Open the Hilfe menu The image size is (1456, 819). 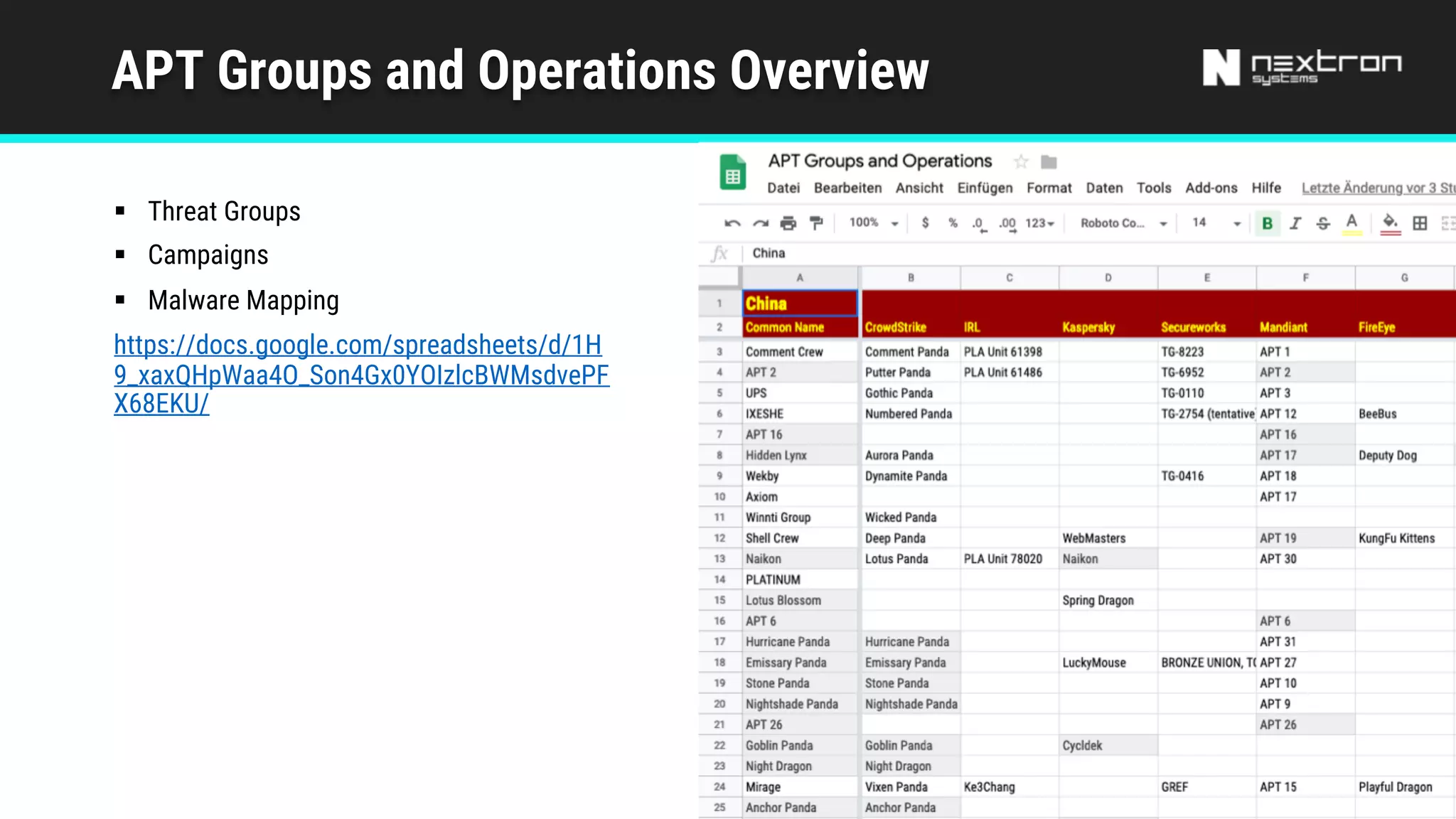click(x=1266, y=188)
